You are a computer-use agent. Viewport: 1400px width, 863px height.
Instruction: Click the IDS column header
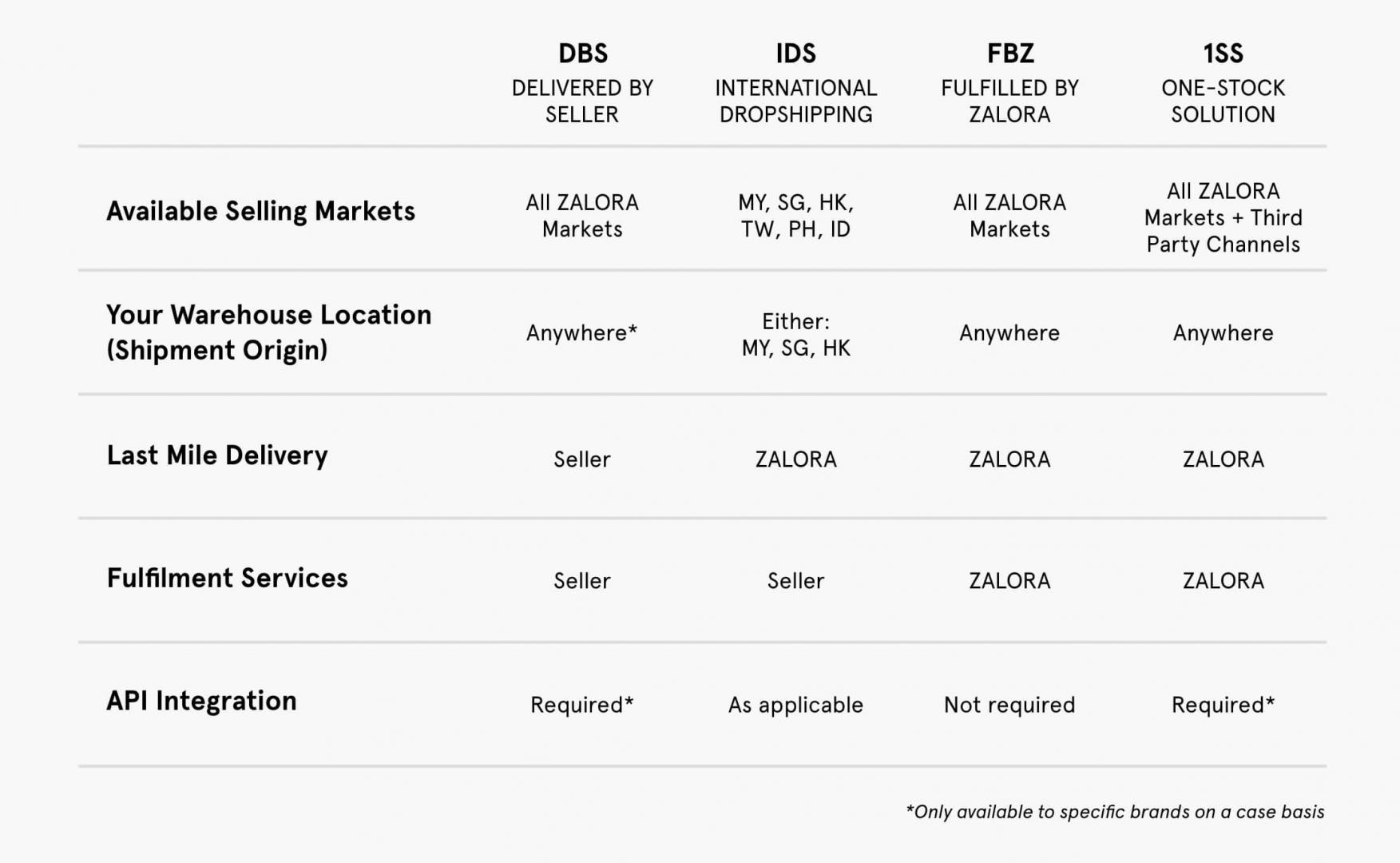[795, 54]
